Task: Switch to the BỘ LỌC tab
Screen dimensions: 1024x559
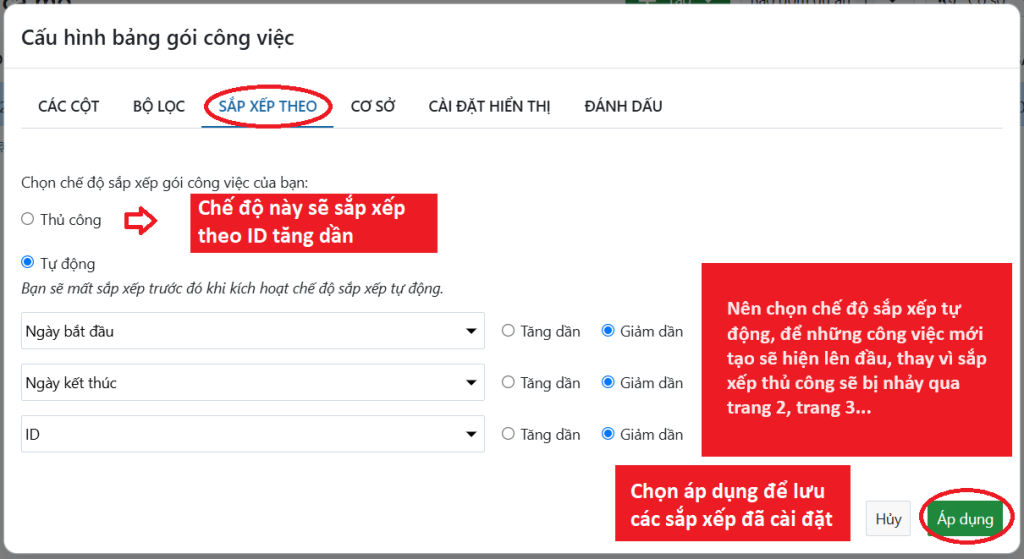Action: 158,106
